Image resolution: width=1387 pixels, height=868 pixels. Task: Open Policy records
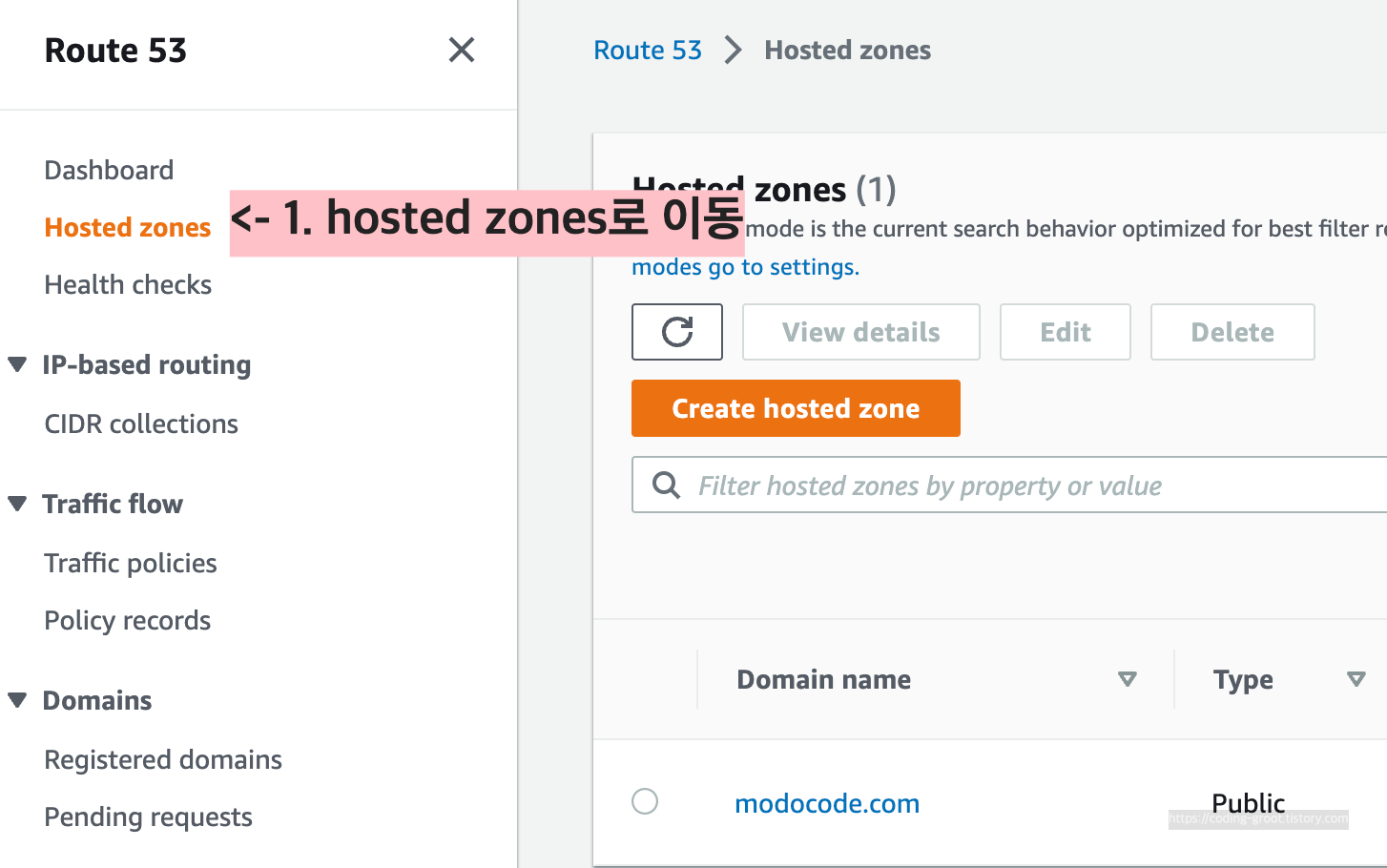127,620
